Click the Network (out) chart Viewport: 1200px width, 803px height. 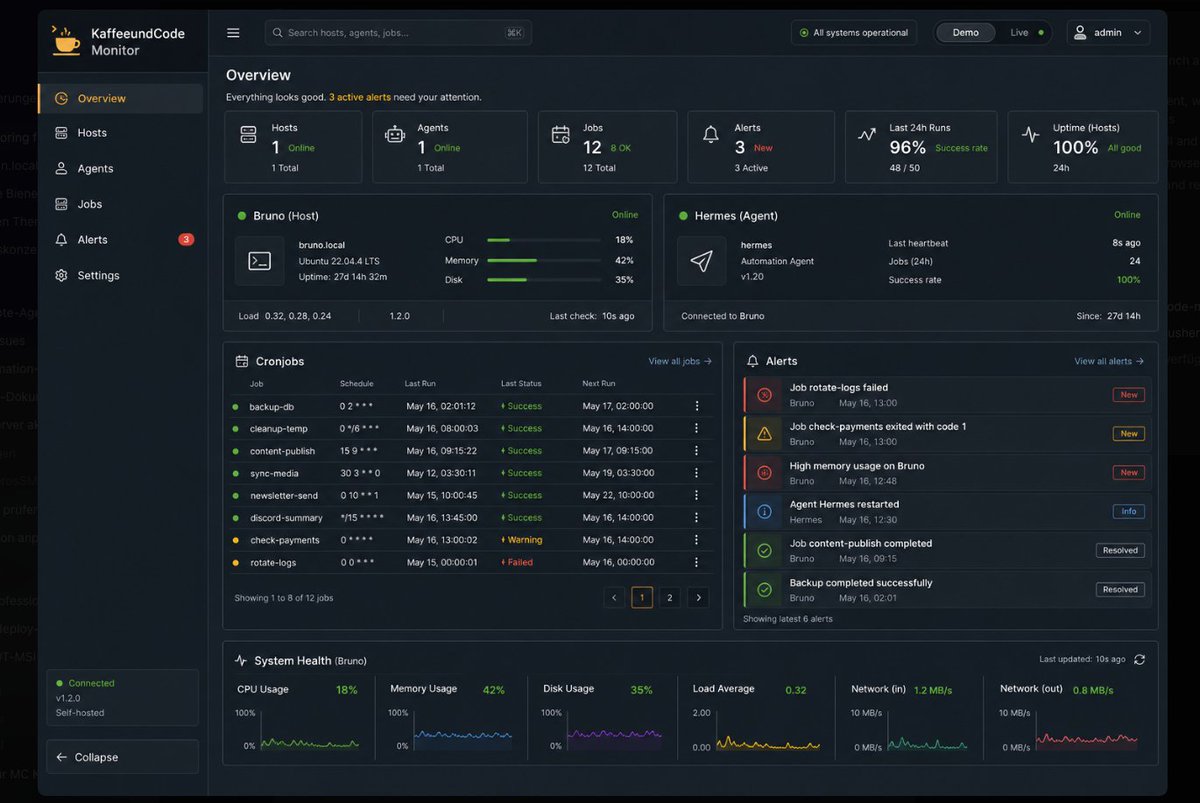1086,731
